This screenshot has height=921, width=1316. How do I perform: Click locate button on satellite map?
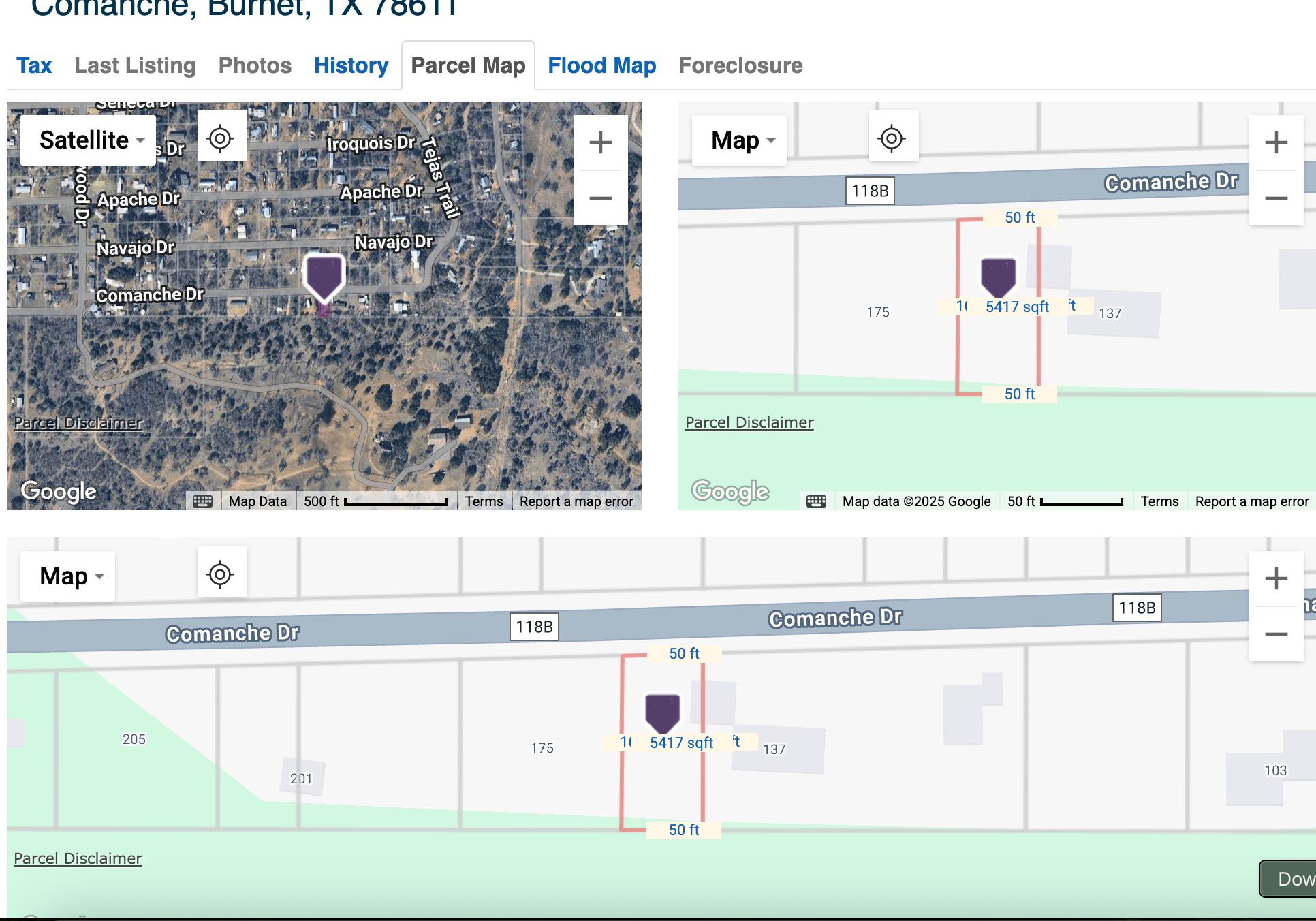(x=221, y=138)
